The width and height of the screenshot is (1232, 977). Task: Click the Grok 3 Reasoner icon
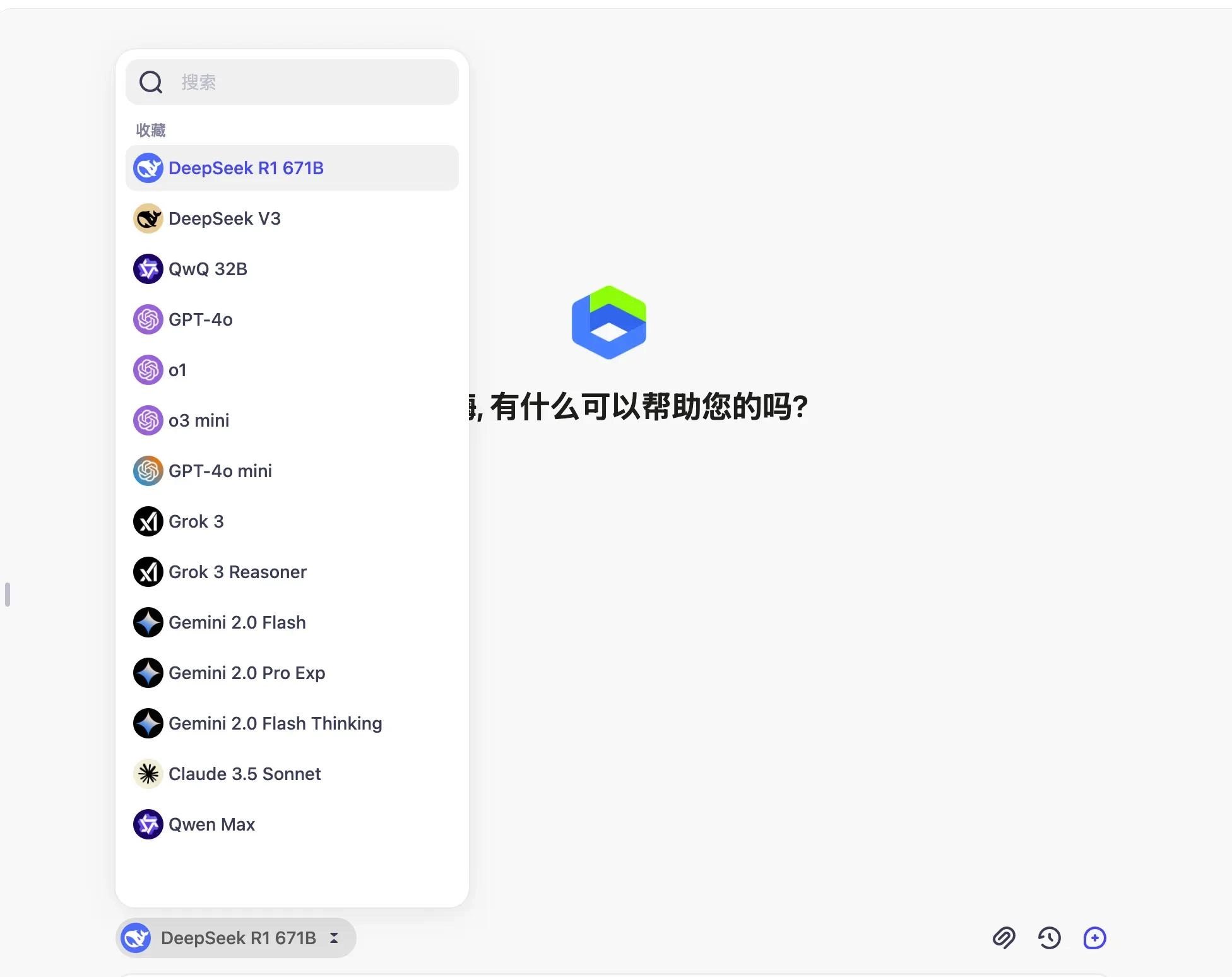(x=148, y=572)
